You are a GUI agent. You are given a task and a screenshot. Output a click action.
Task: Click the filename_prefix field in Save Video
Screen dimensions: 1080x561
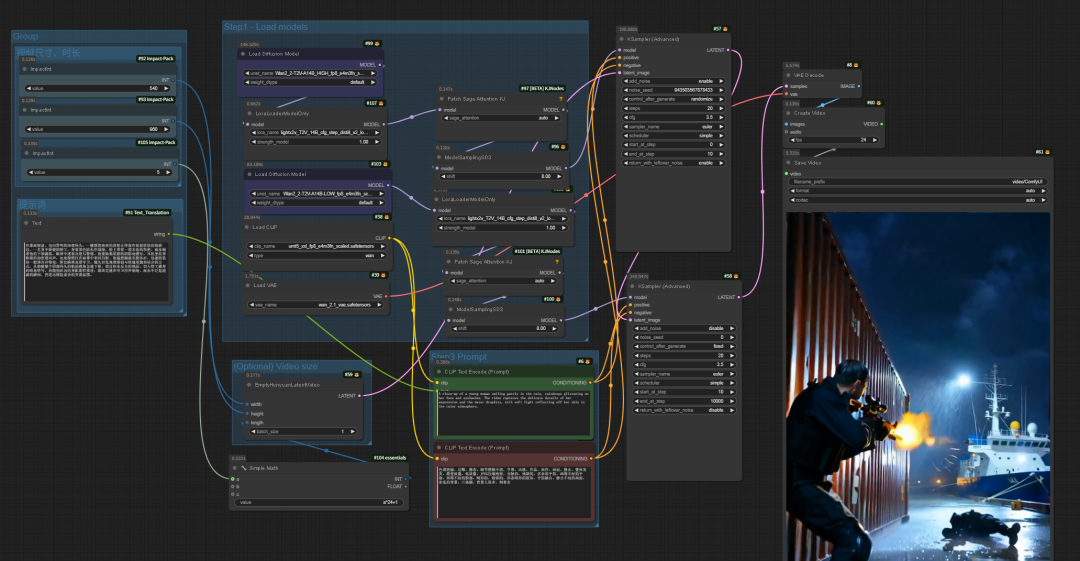tap(918, 182)
